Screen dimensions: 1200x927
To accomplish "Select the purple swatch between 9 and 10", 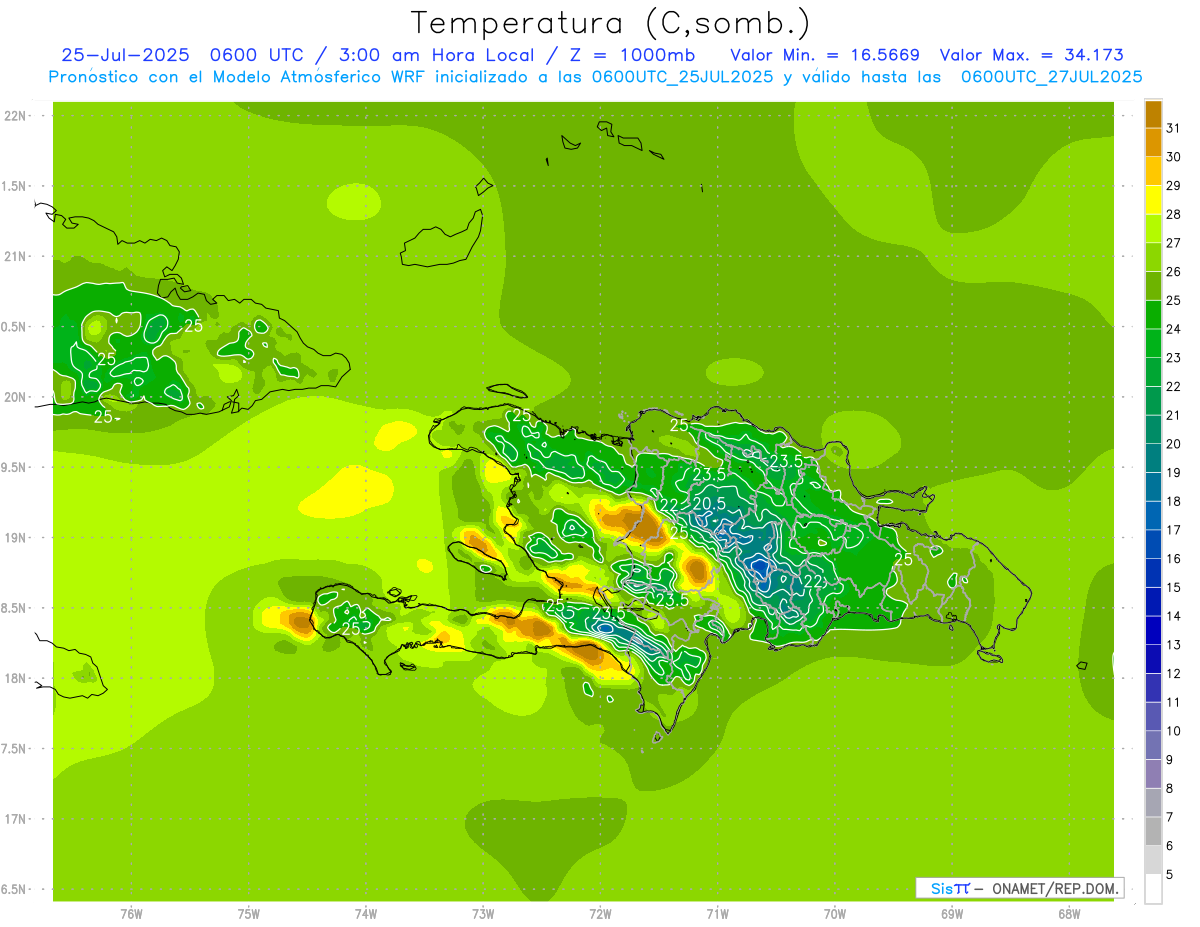I will (x=1153, y=745).
